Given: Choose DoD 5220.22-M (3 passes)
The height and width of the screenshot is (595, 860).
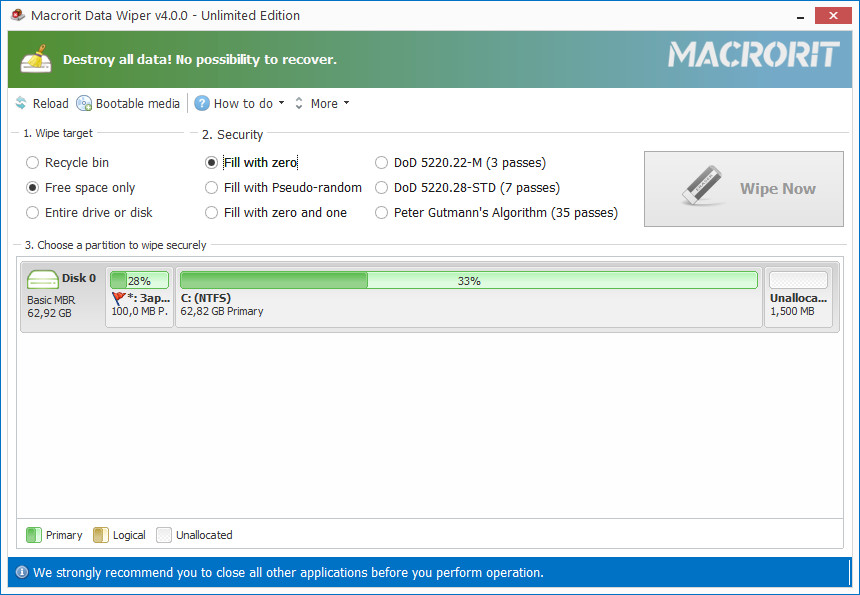Looking at the screenshot, I should coord(461,163).
